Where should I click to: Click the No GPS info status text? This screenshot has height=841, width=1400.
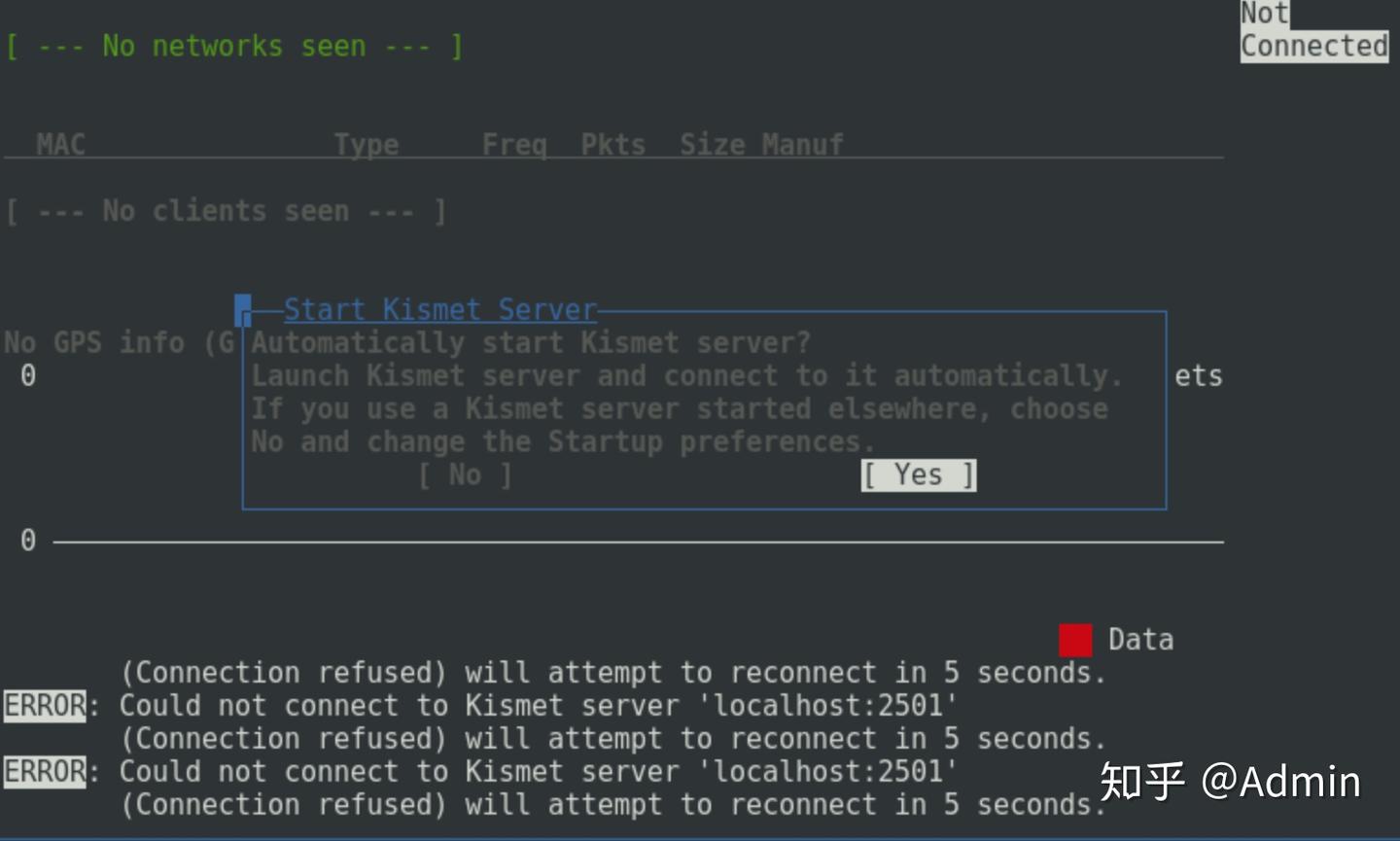pyautogui.click(x=119, y=342)
